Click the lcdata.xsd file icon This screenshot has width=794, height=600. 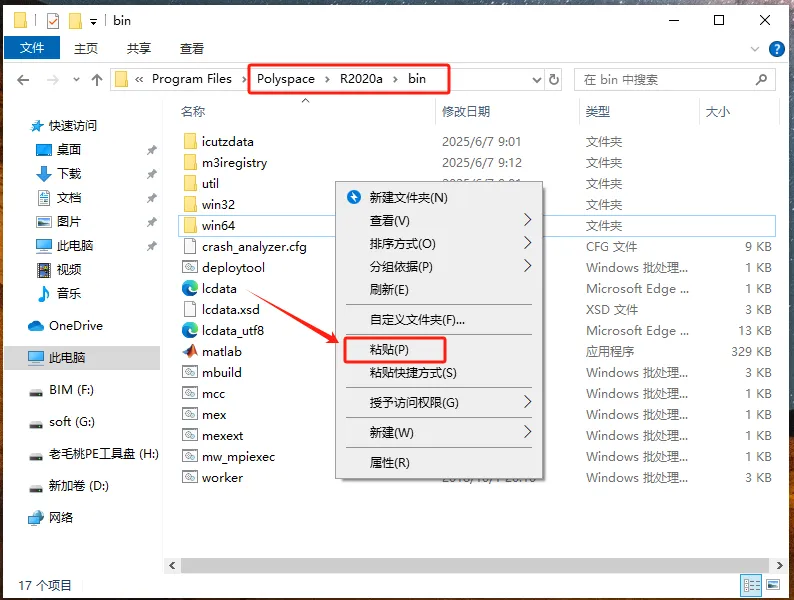pos(190,309)
